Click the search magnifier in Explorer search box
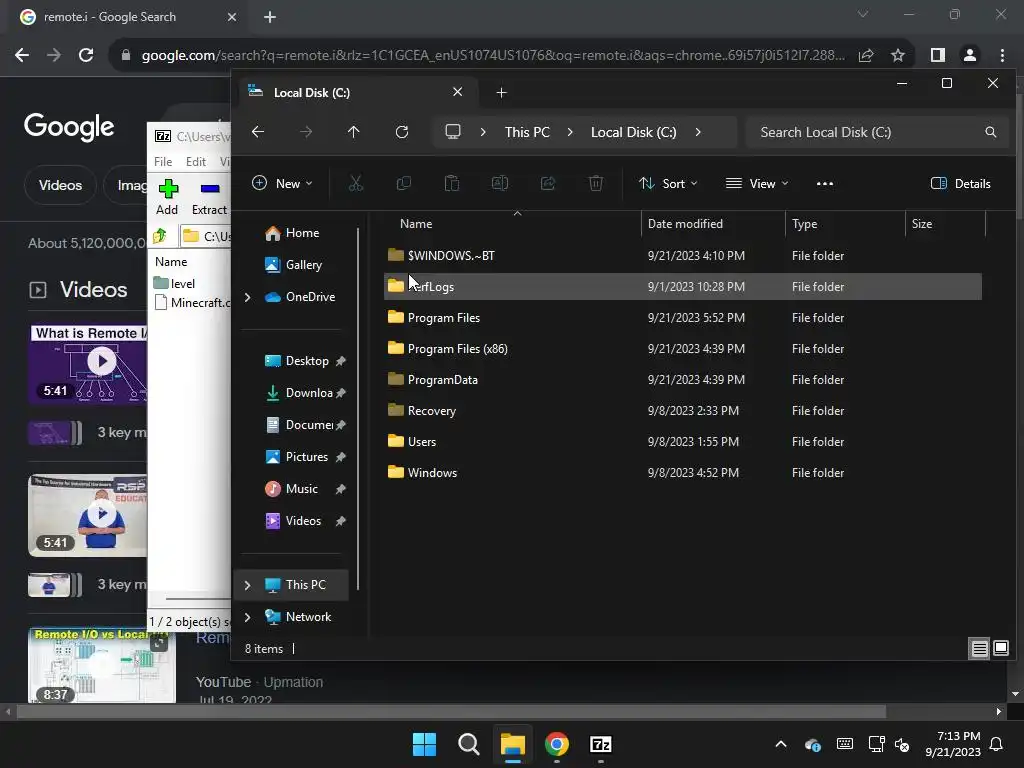1024x768 pixels. (x=991, y=132)
